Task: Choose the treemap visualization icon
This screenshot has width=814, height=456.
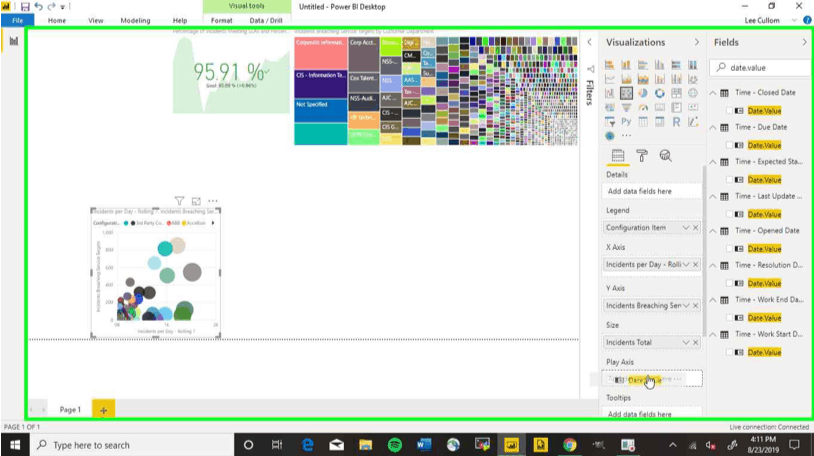Action: pos(676,93)
